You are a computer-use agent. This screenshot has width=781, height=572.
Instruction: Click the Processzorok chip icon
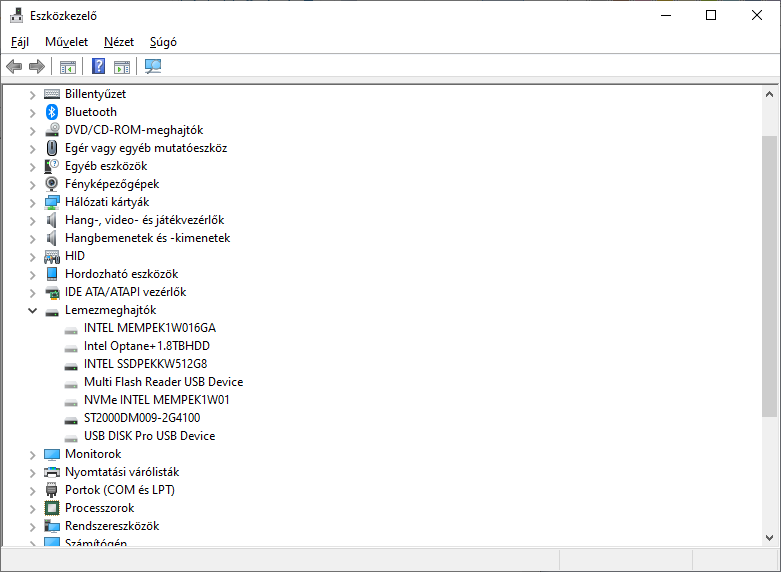52,508
